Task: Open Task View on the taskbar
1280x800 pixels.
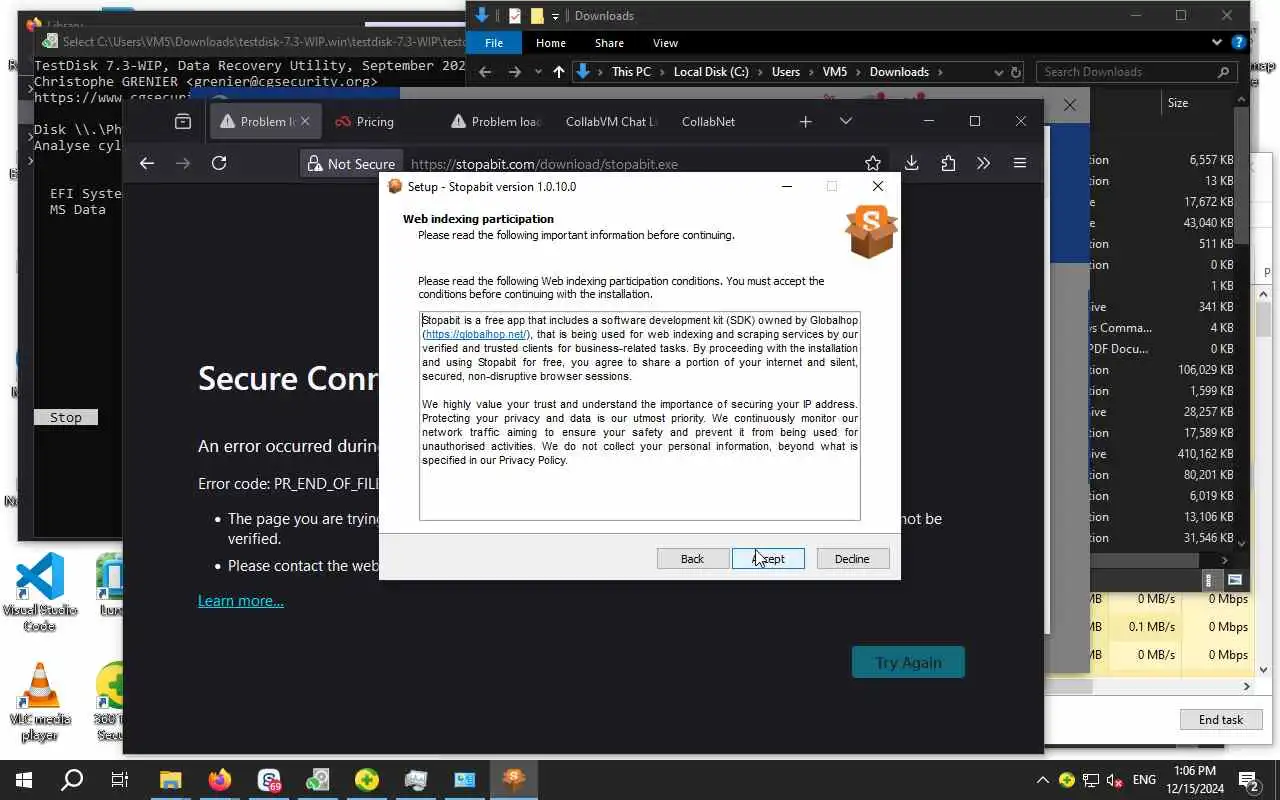Action: (x=120, y=780)
